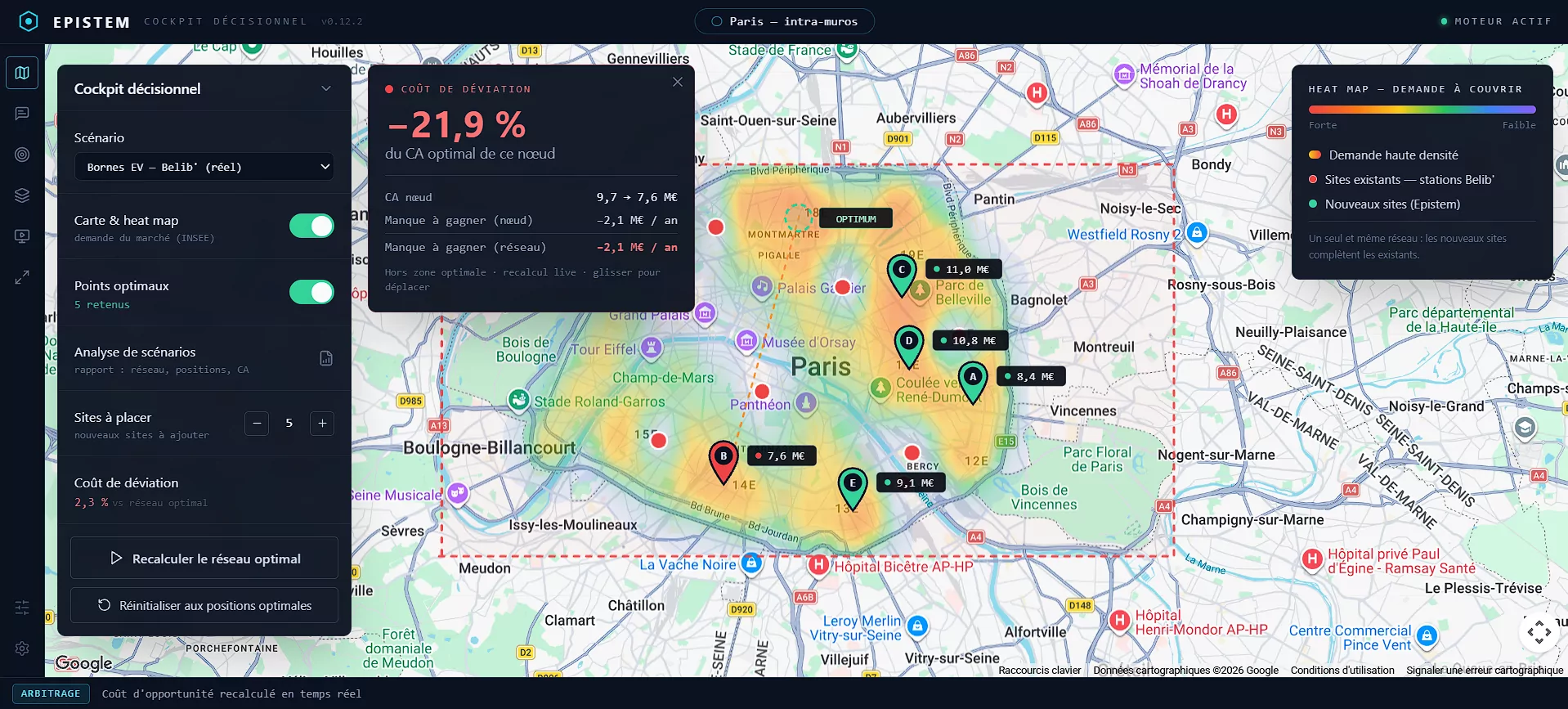Open the layers sidebar icon
1568x709 pixels.
click(x=22, y=195)
